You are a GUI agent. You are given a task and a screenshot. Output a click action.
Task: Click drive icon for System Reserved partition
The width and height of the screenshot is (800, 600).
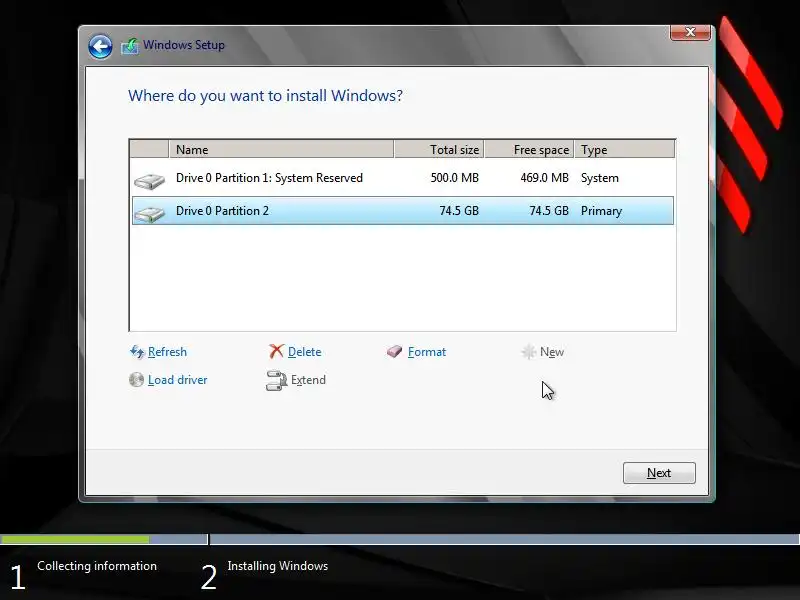click(149, 181)
